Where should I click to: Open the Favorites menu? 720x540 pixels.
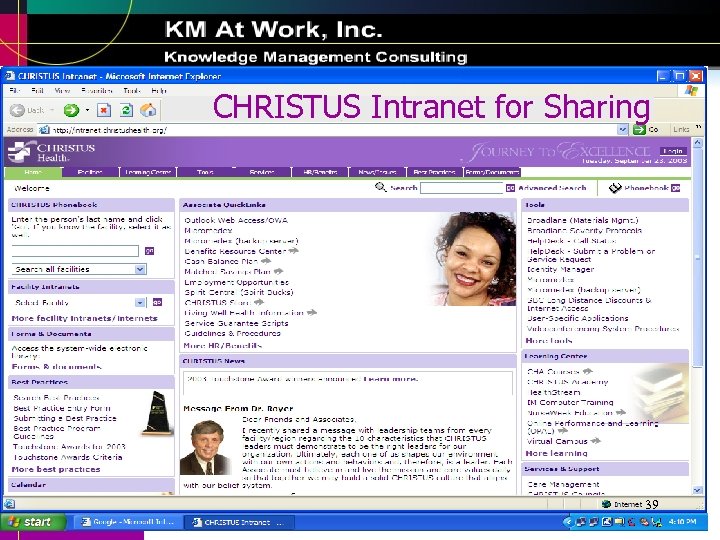pyautogui.click(x=97, y=90)
